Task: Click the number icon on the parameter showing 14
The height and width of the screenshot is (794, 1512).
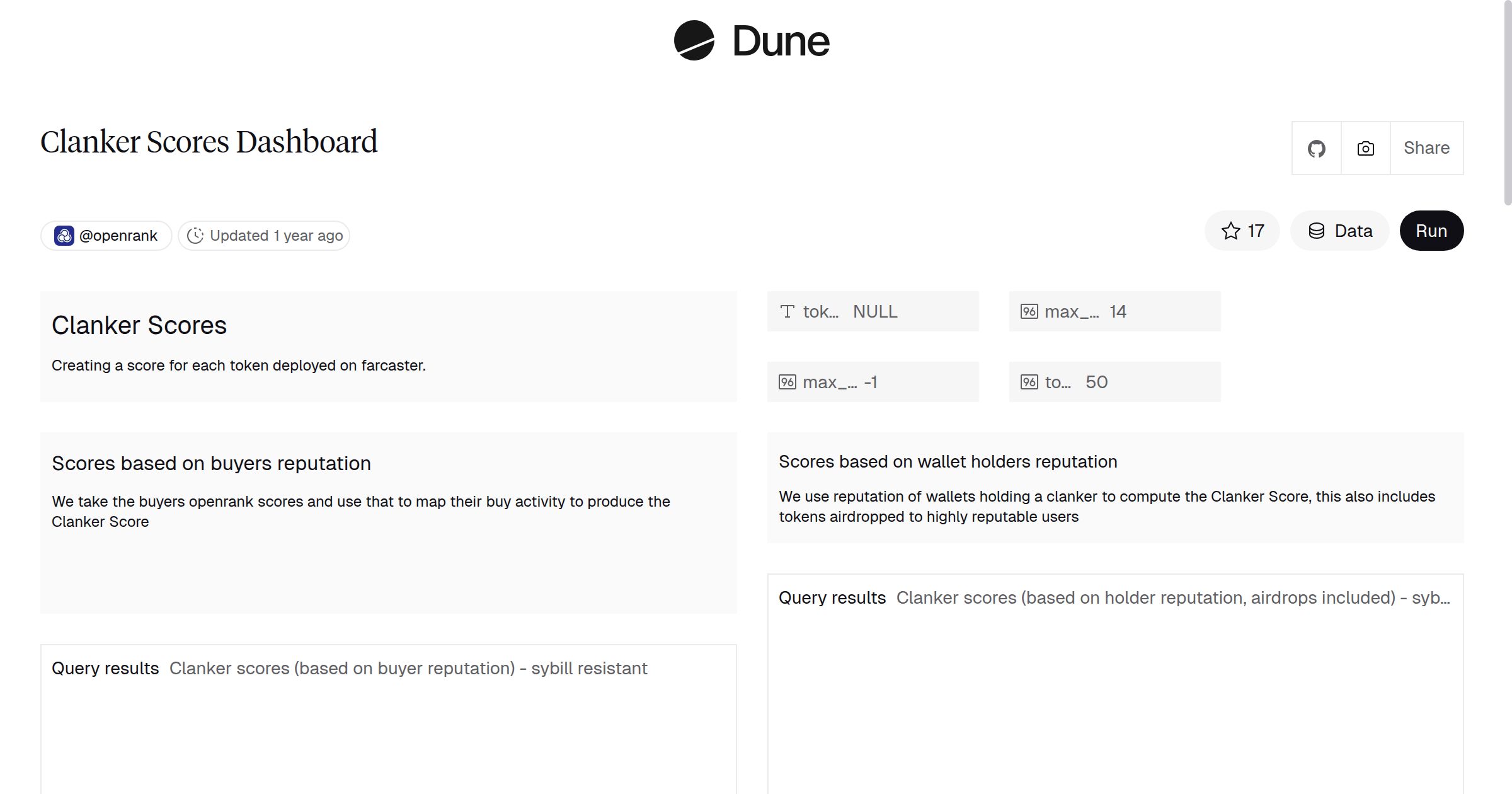Action: coord(1029,311)
